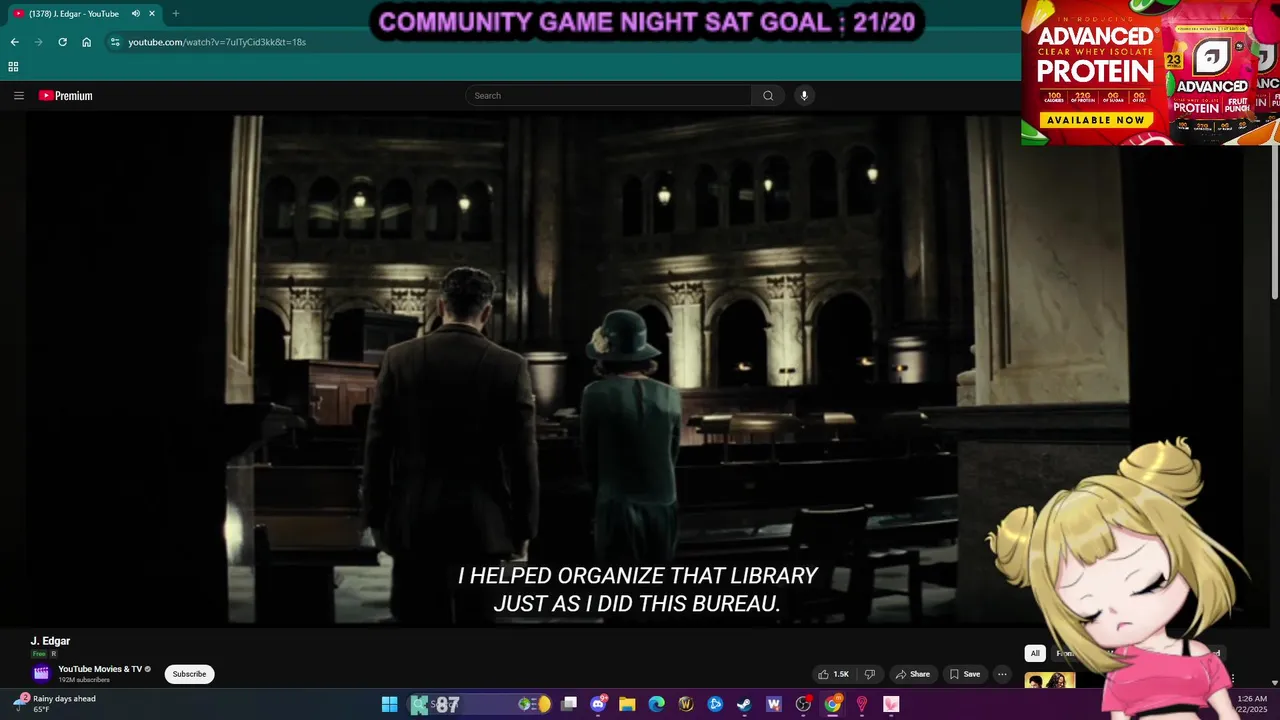Open File Explorer from the taskbar
1280x720 pixels.
627,705
